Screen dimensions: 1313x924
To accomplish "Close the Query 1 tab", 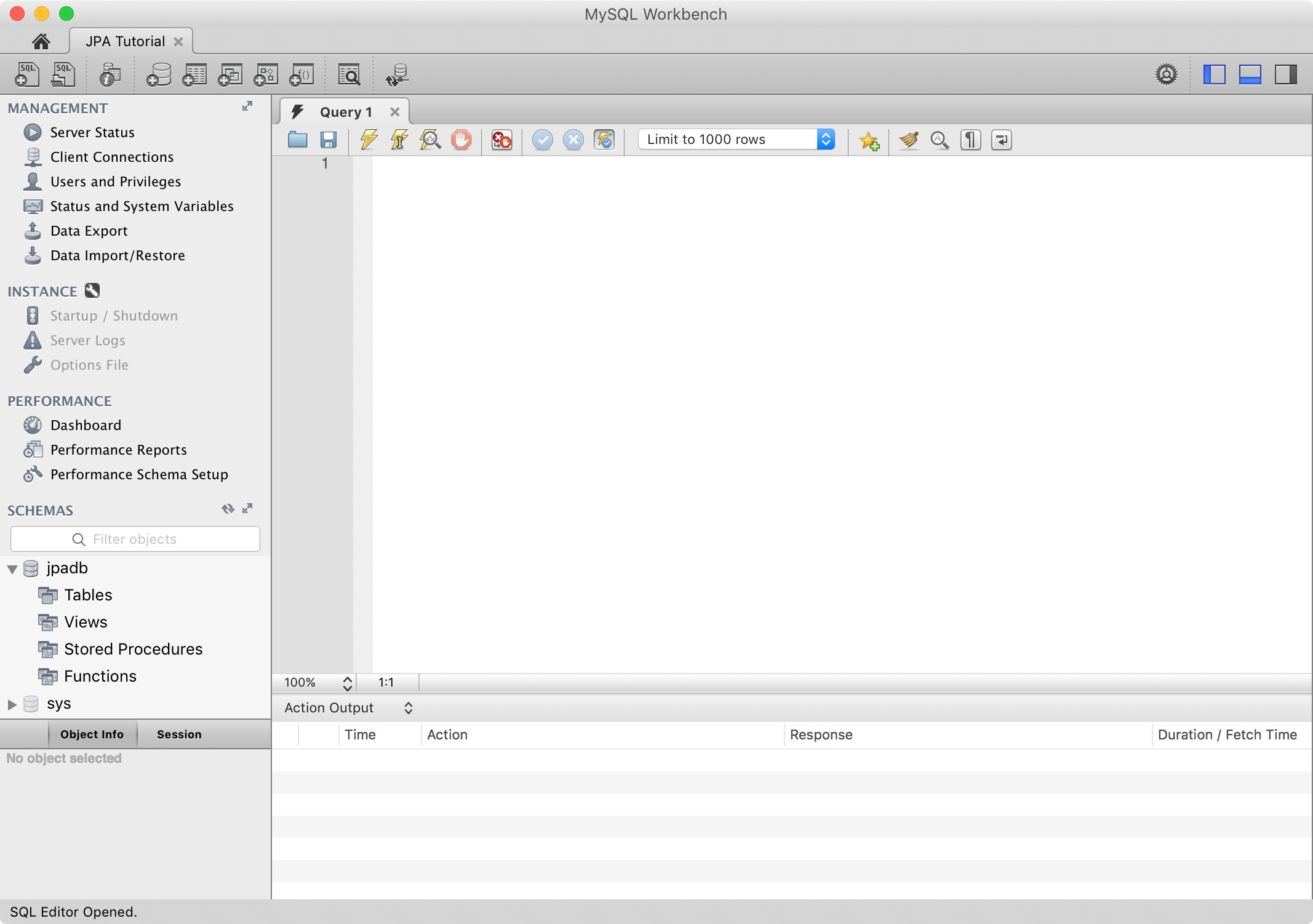I will (395, 112).
